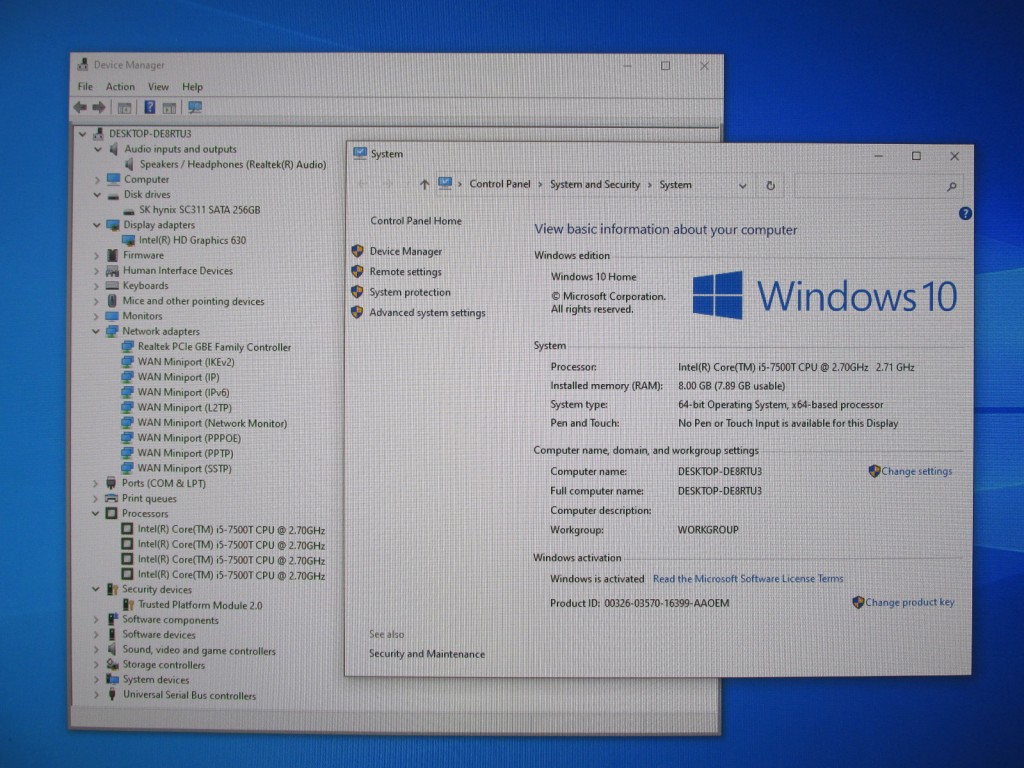Viewport: 1024px width, 768px height.
Task: Select the Speakers / Headphones speaker icon
Action: click(129, 164)
